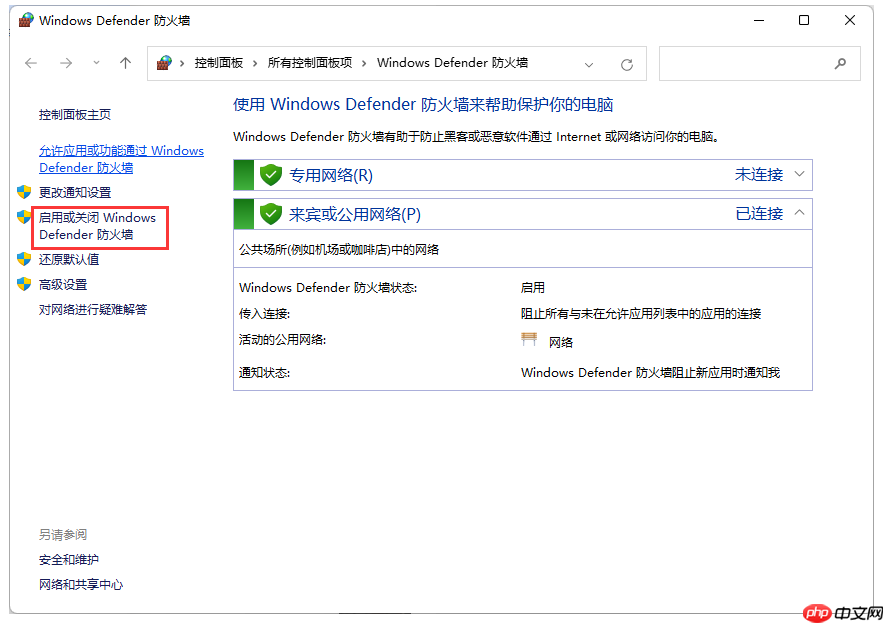This screenshot has height=623, width=884.
Task: Open the address bar history dropdown
Action: tap(589, 65)
